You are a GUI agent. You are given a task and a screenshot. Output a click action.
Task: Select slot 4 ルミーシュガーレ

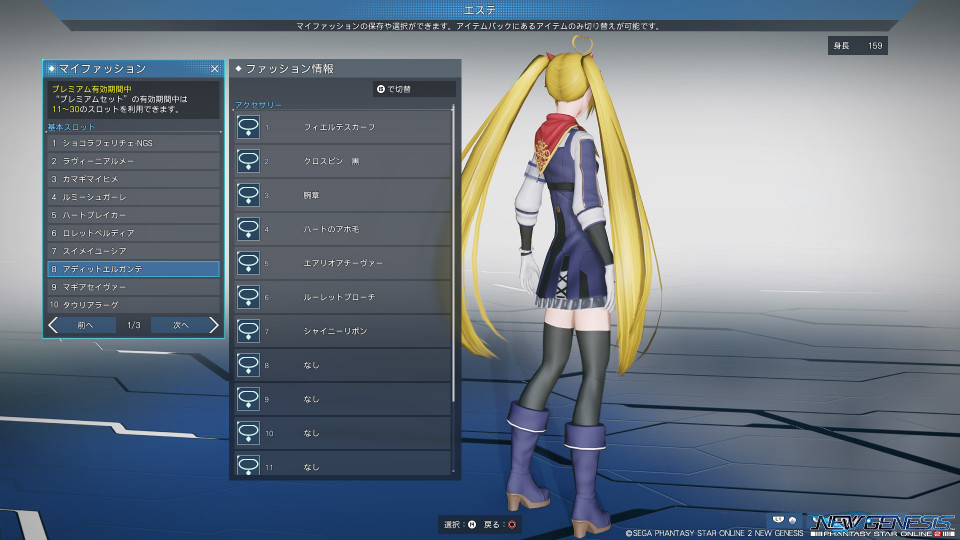[x=133, y=197]
